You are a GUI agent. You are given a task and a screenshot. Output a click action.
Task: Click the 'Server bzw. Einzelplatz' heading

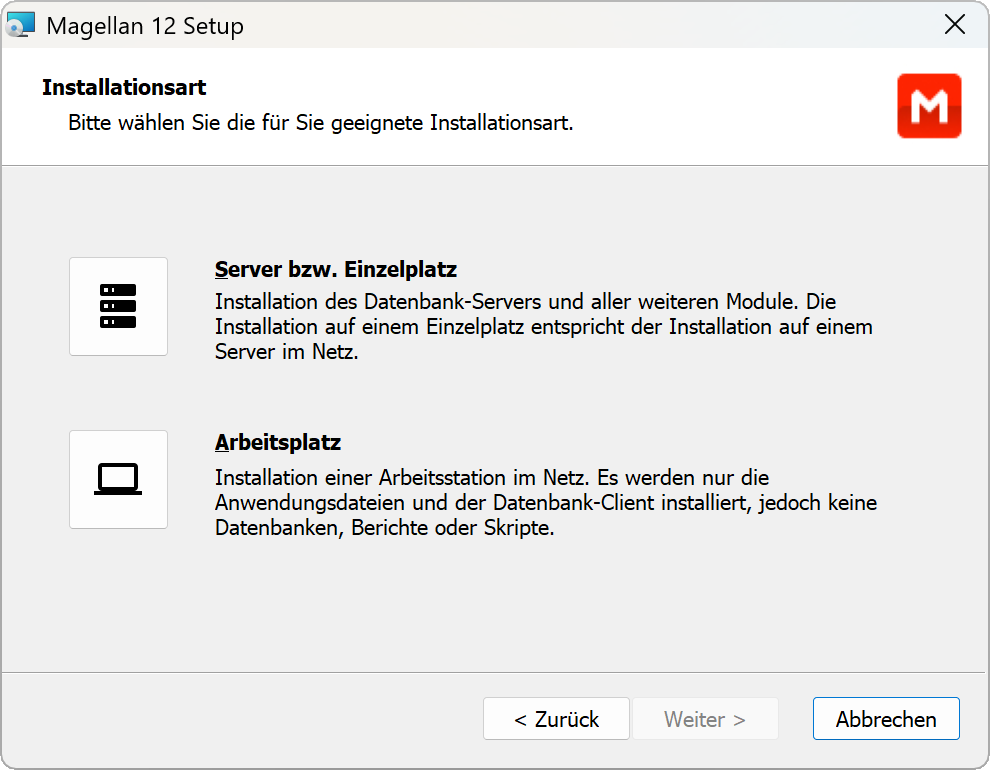pos(336,270)
